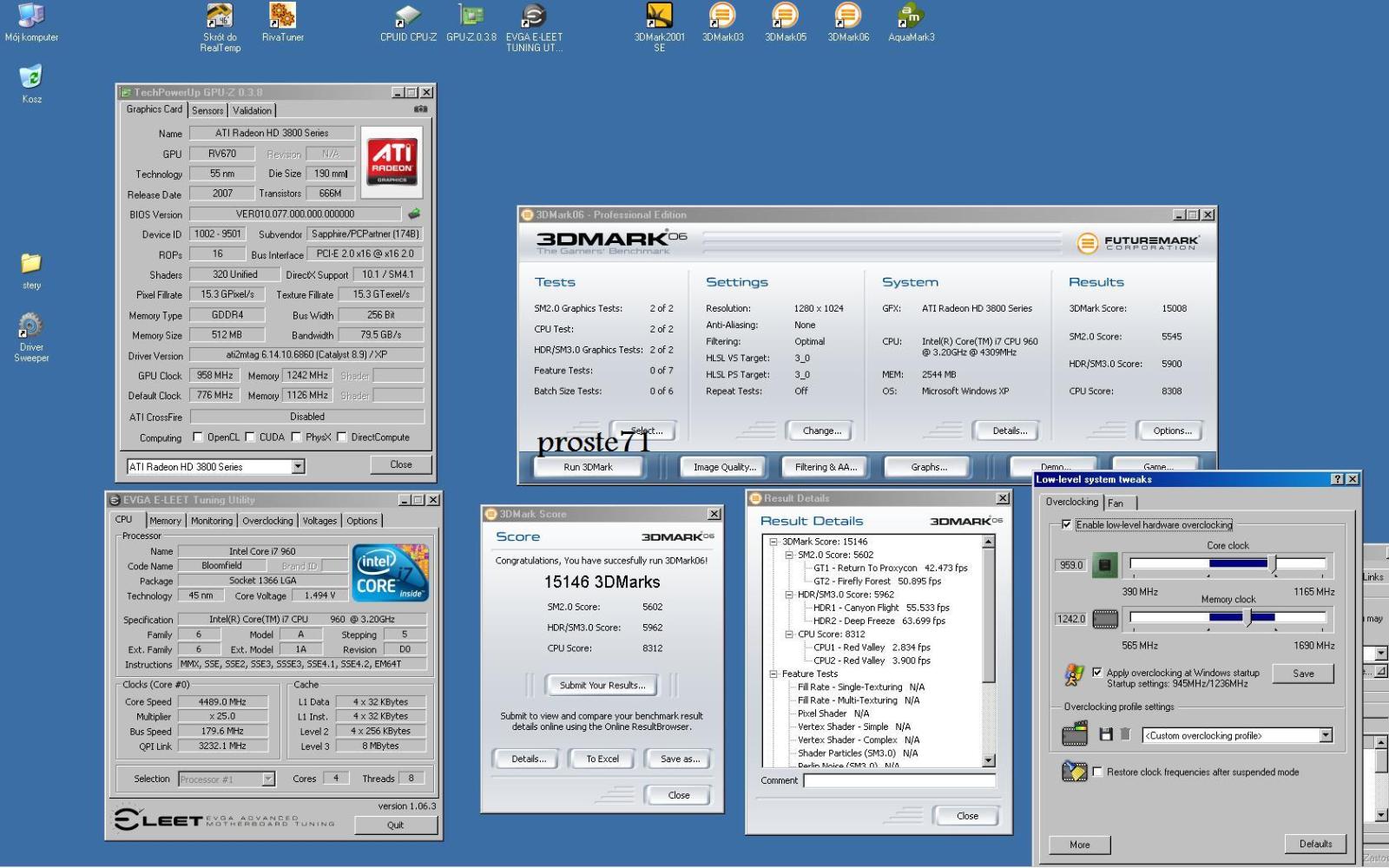The image size is (1389, 868).
Task: Click the 959.0 core clock value field
Action: (x=1071, y=565)
